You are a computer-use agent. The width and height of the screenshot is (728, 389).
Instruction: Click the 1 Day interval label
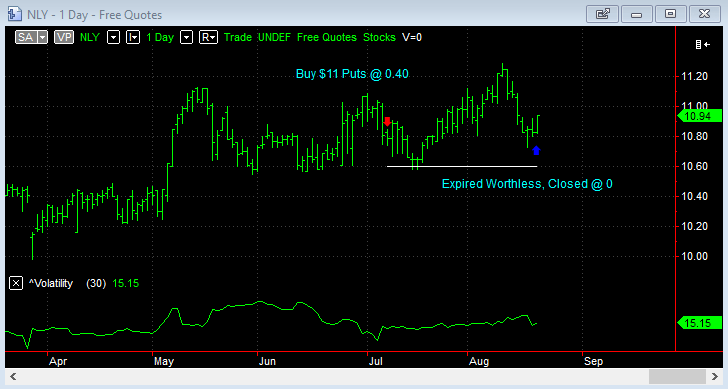click(x=160, y=37)
